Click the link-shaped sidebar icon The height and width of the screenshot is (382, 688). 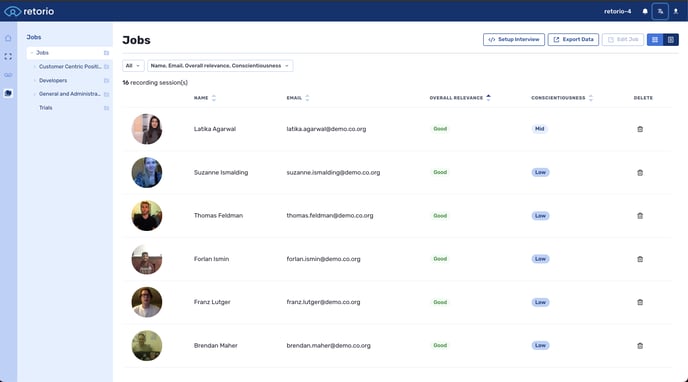click(8, 75)
